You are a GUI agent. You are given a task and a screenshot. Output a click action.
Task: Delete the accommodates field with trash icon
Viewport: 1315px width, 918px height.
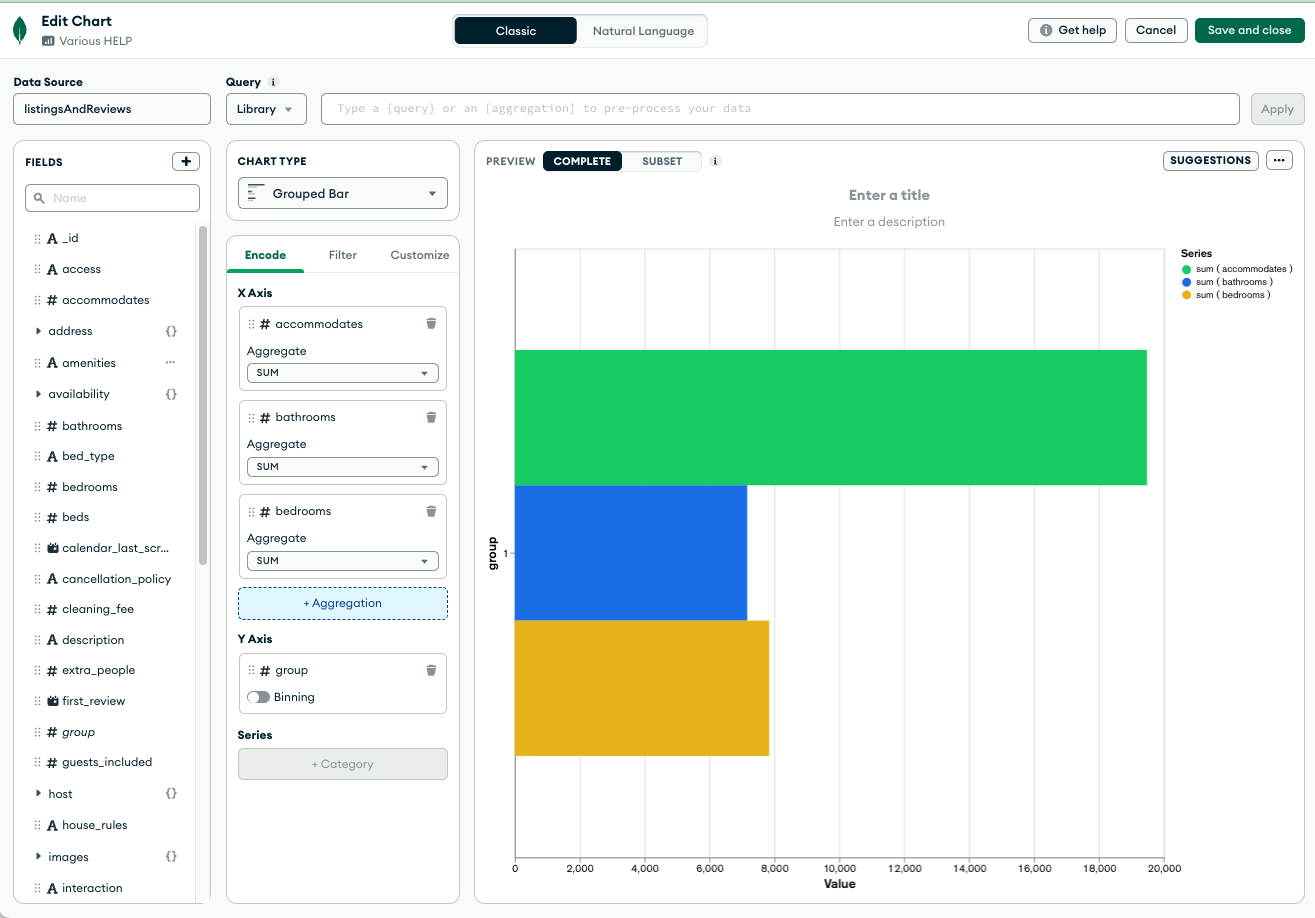click(x=431, y=324)
